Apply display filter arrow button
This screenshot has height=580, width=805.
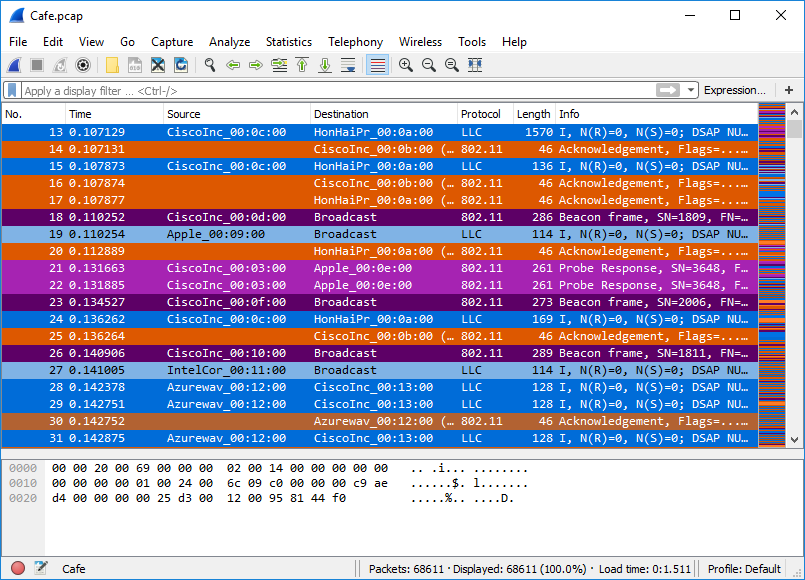tap(668, 90)
